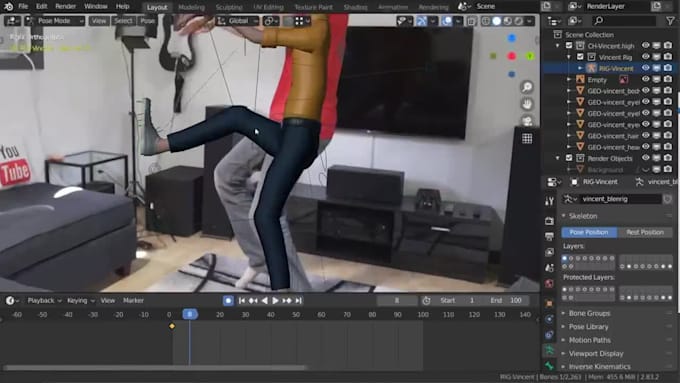
Task: Toggle X-ray mode icon
Action: pos(471,21)
